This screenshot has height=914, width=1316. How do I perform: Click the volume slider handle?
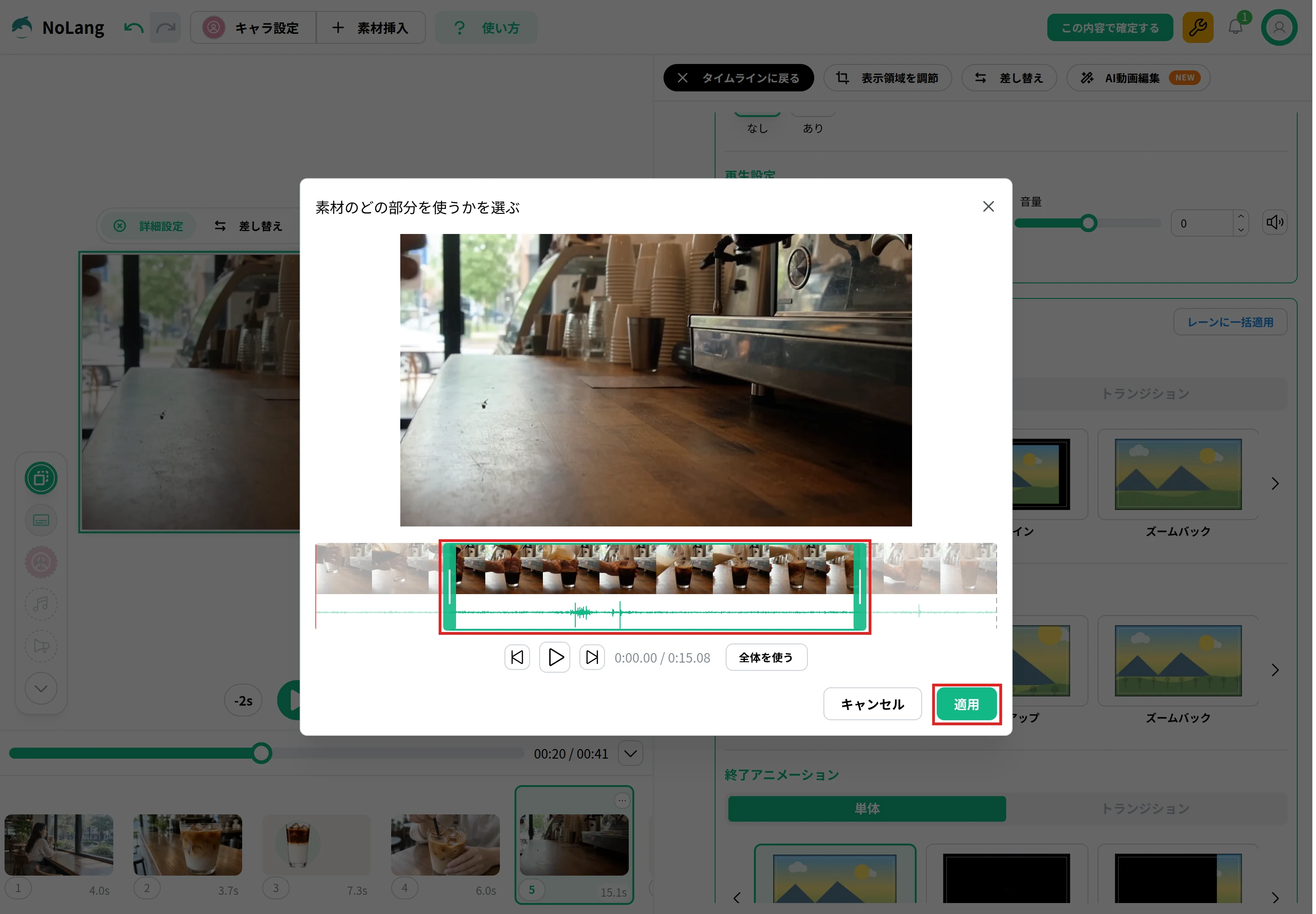coord(1088,223)
